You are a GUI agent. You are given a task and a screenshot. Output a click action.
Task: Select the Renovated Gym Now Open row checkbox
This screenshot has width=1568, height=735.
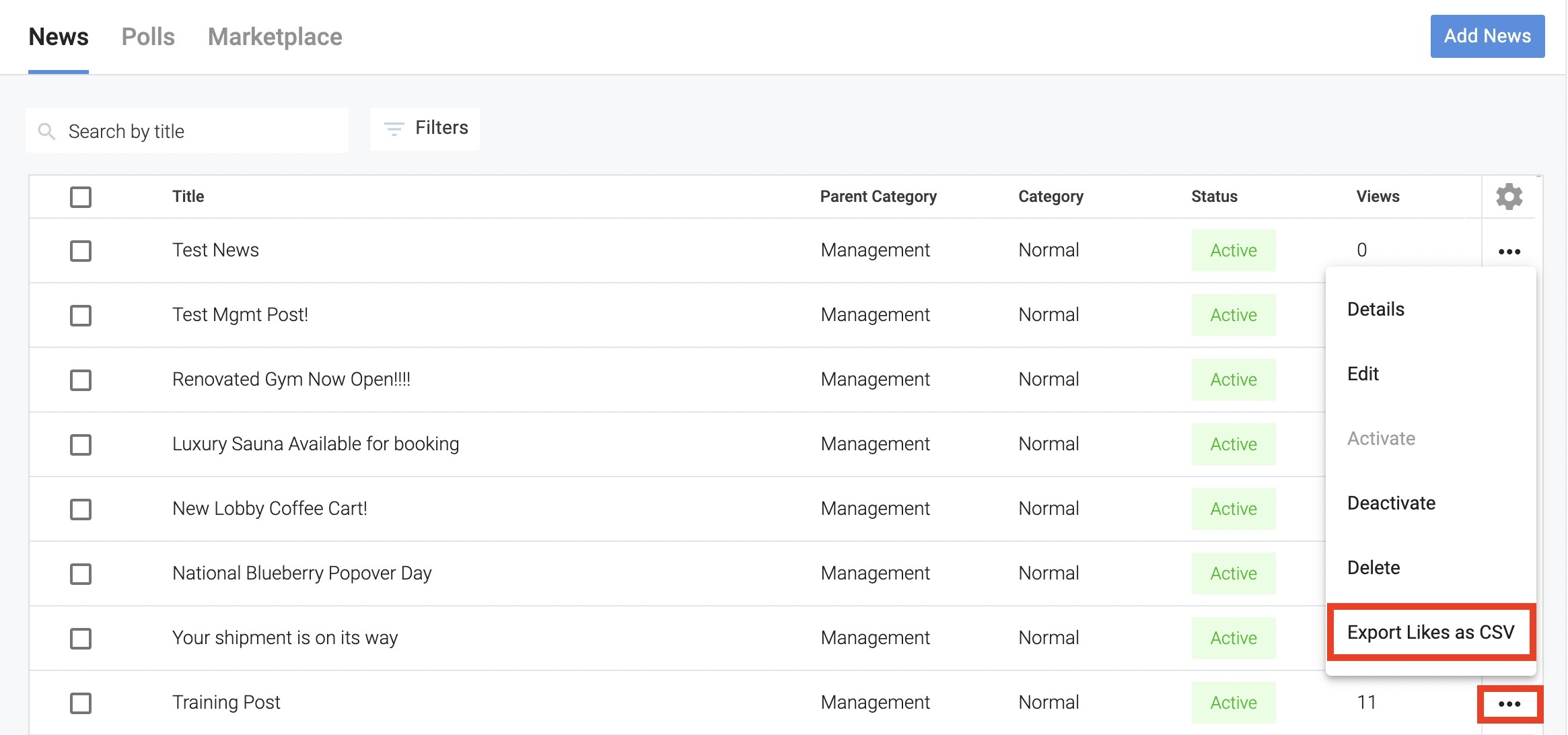pos(81,380)
